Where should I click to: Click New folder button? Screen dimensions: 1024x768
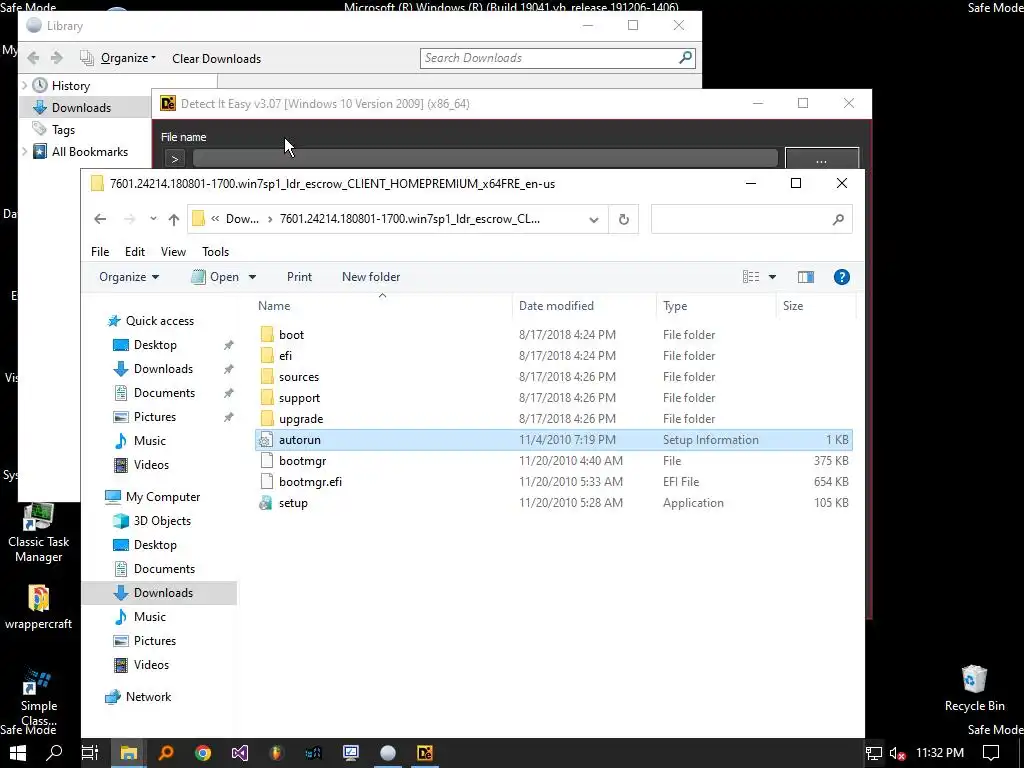point(371,277)
